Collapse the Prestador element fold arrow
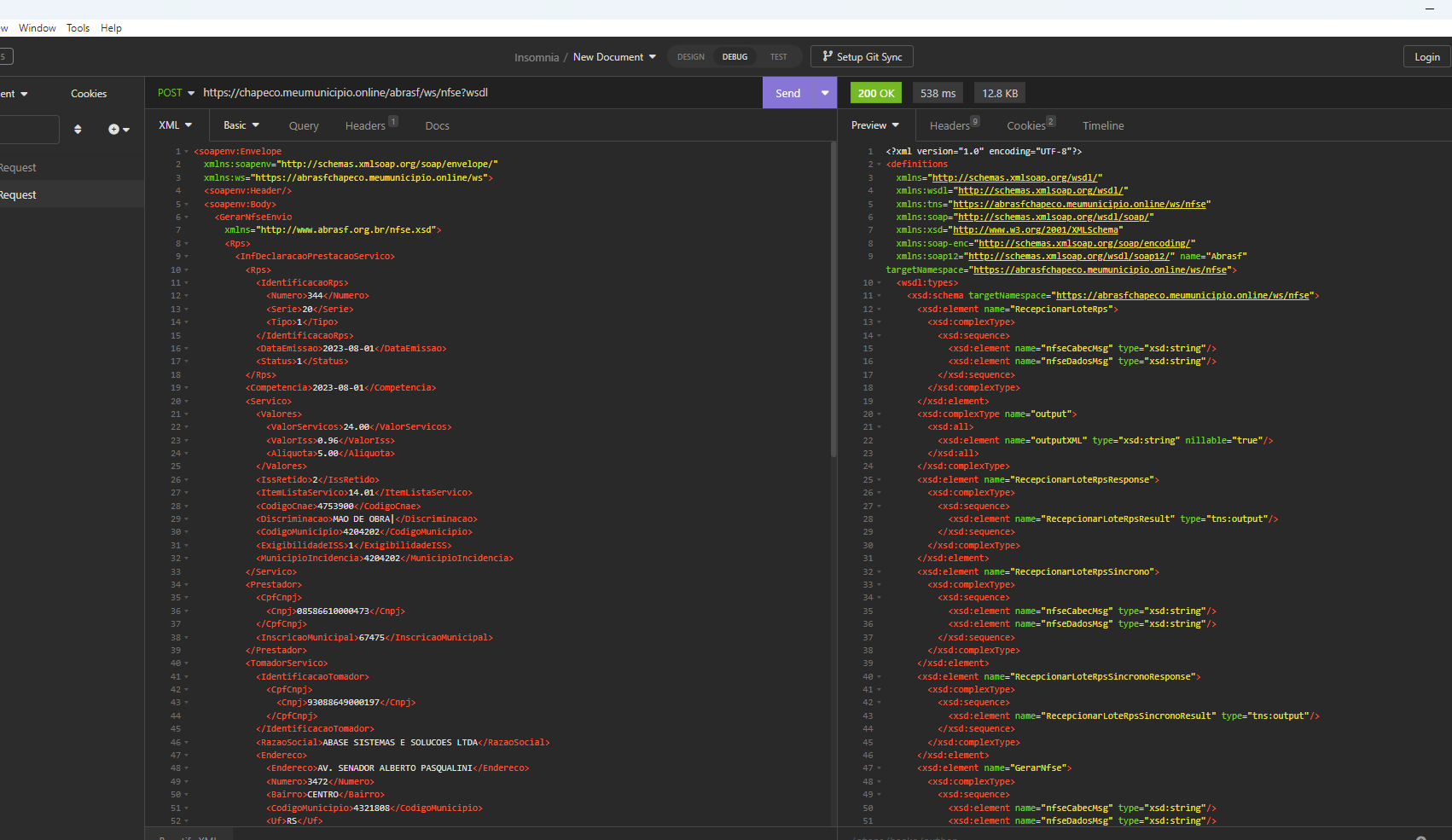This screenshot has width=1452, height=840. coord(186,585)
